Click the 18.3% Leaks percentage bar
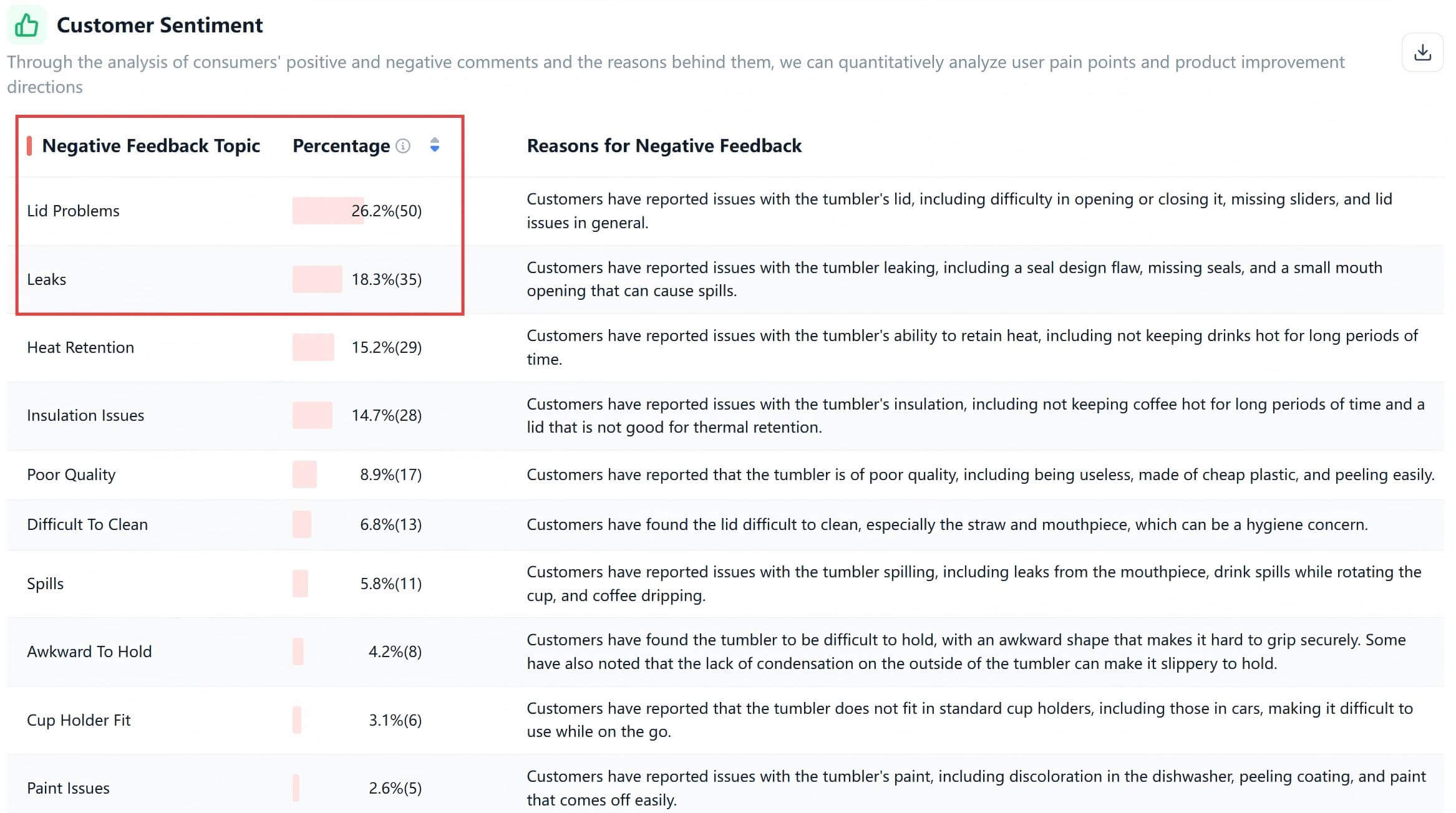This screenshot has height=813, width=1456. click(317, 279)
